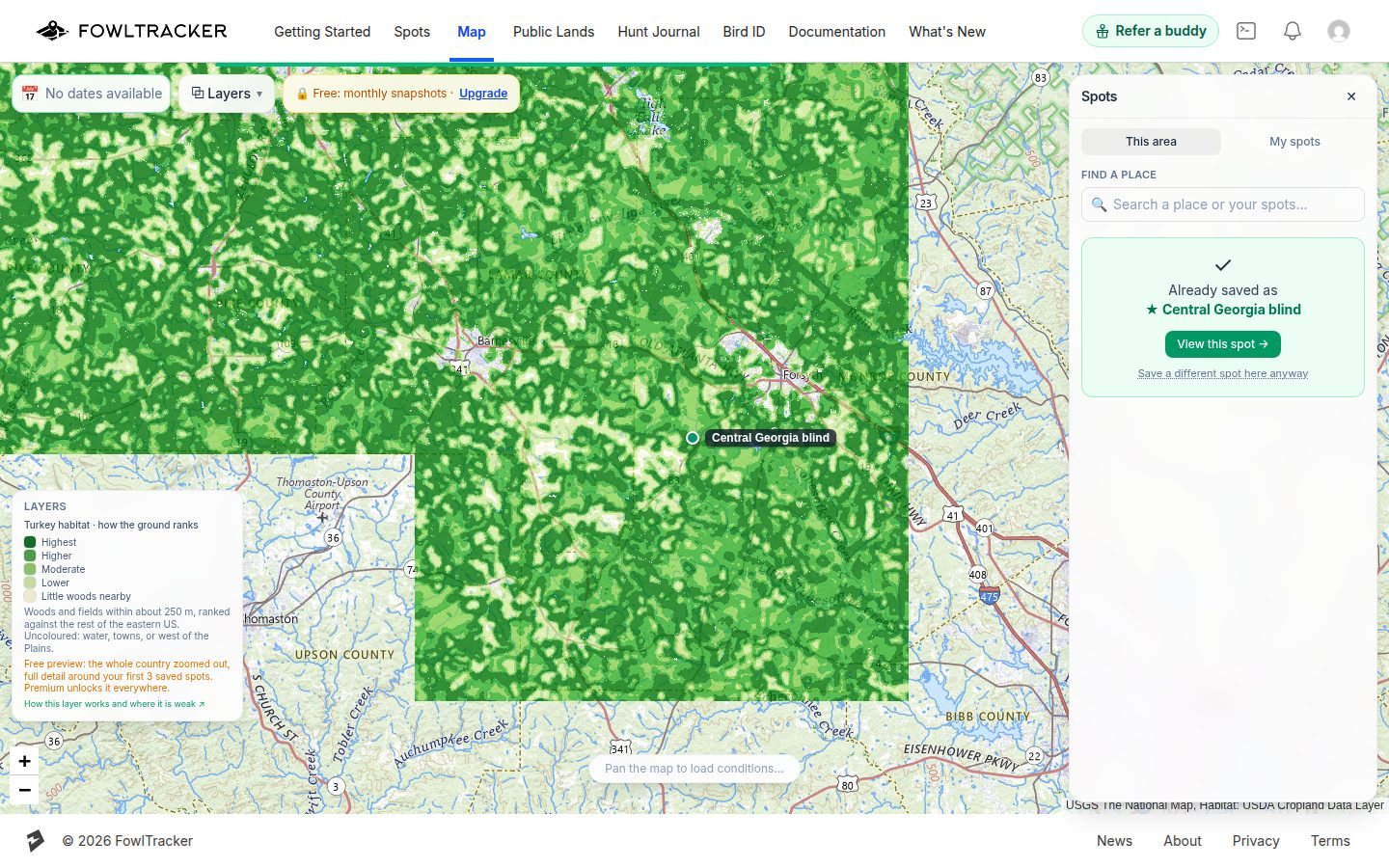Click the View this spot button

(1223, 344)
